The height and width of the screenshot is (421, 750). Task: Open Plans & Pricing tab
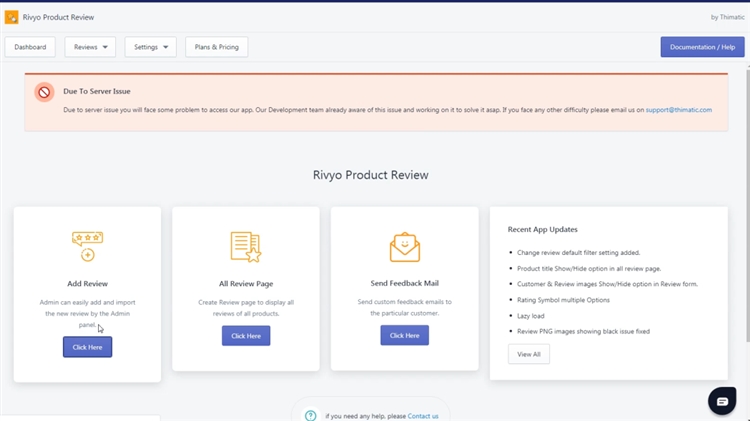(217, 47)
